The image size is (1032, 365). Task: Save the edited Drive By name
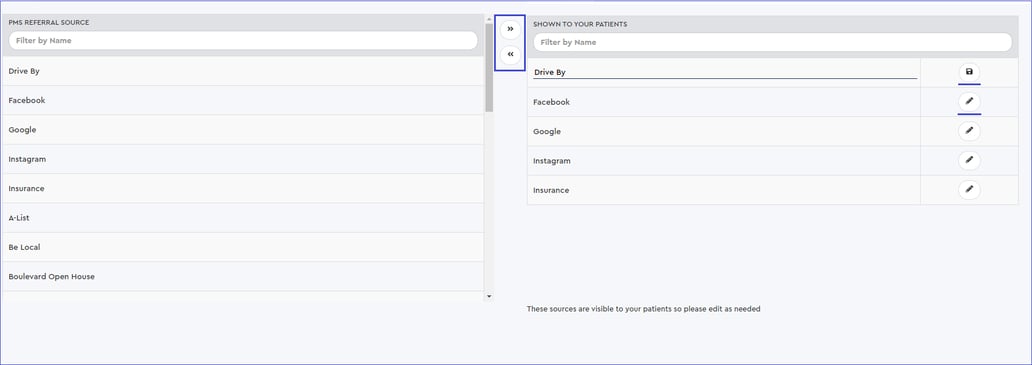click(969, 72)
